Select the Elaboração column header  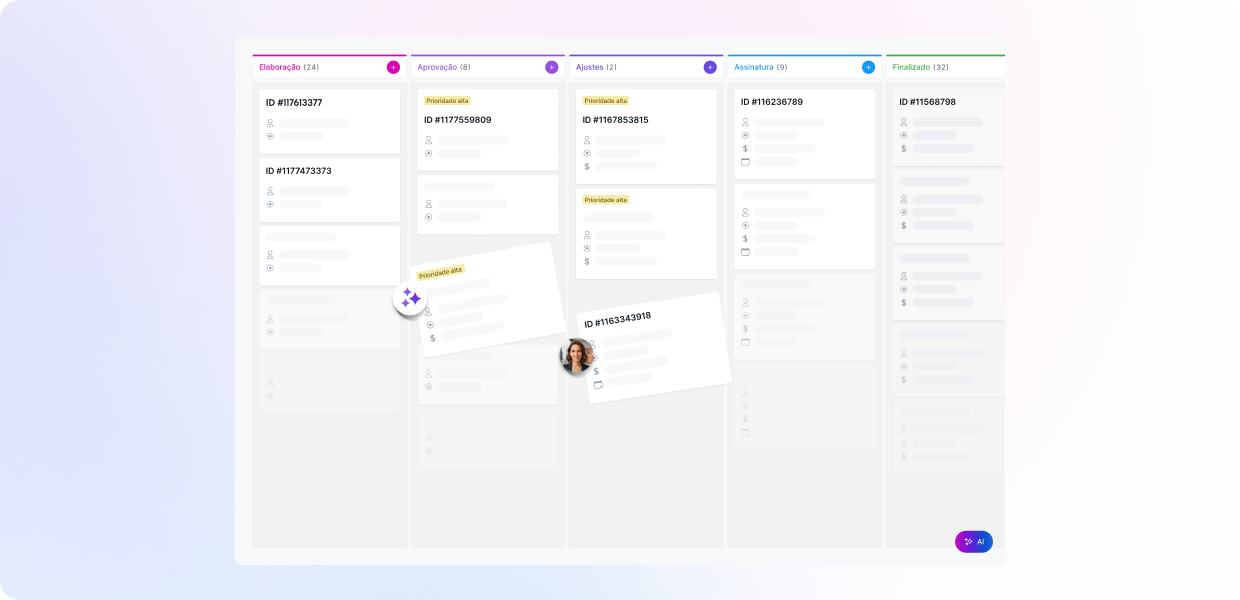click(x=280, y=67)
